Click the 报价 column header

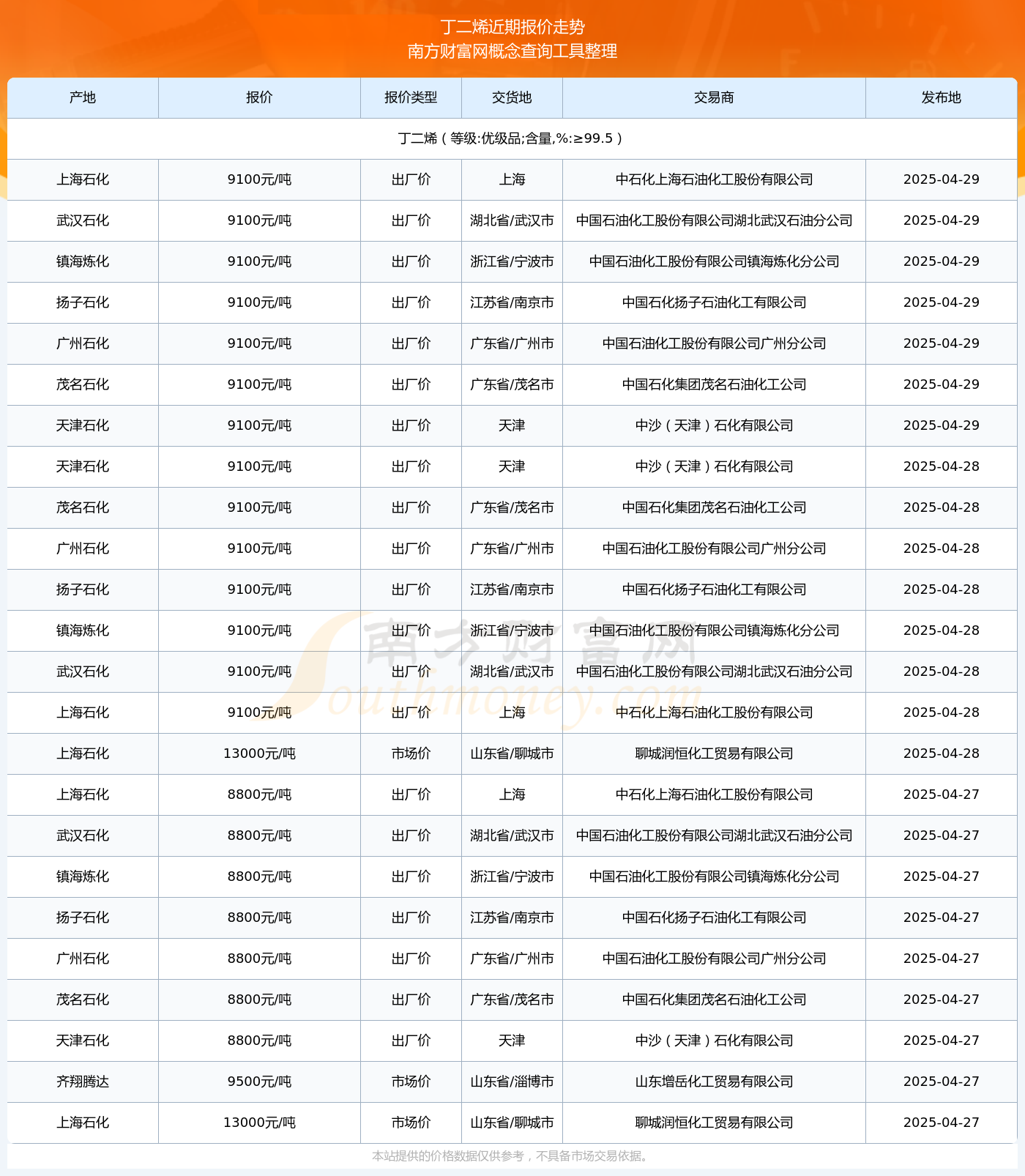pos(259,97)
